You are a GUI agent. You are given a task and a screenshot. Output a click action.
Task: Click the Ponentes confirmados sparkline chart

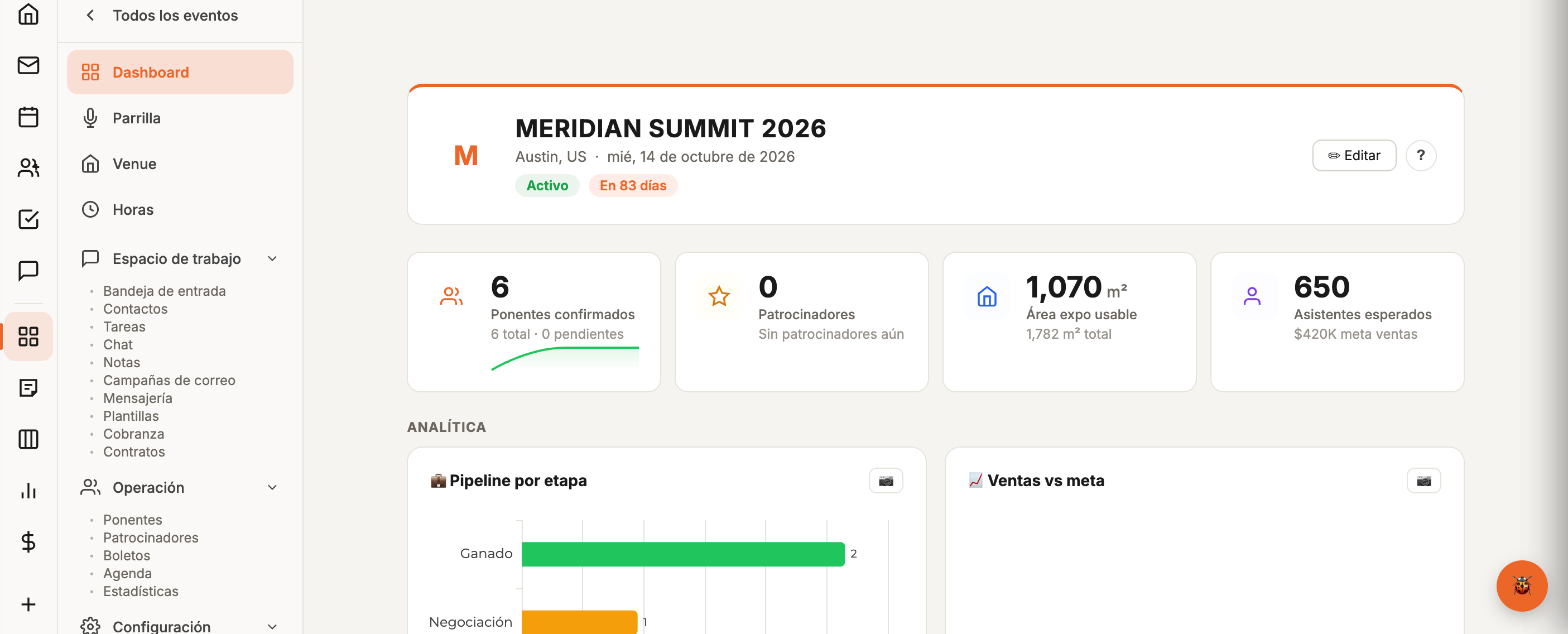coord(565,359)
